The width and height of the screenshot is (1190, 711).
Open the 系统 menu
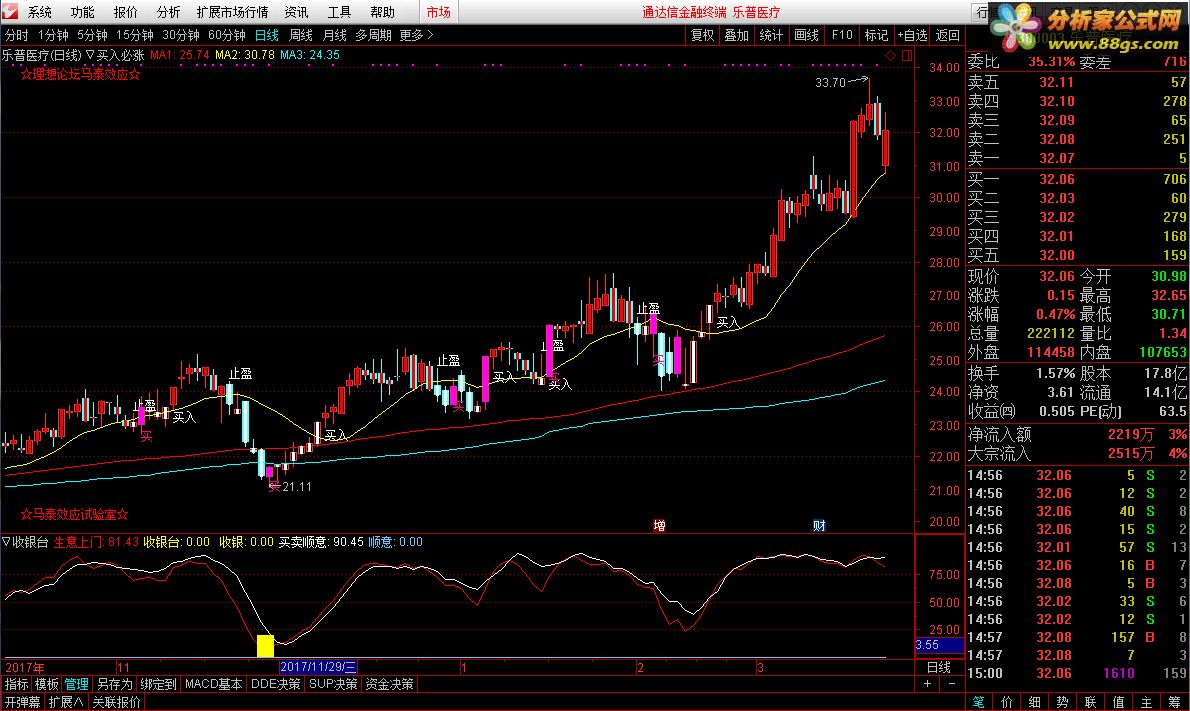[x=39, y=12]
